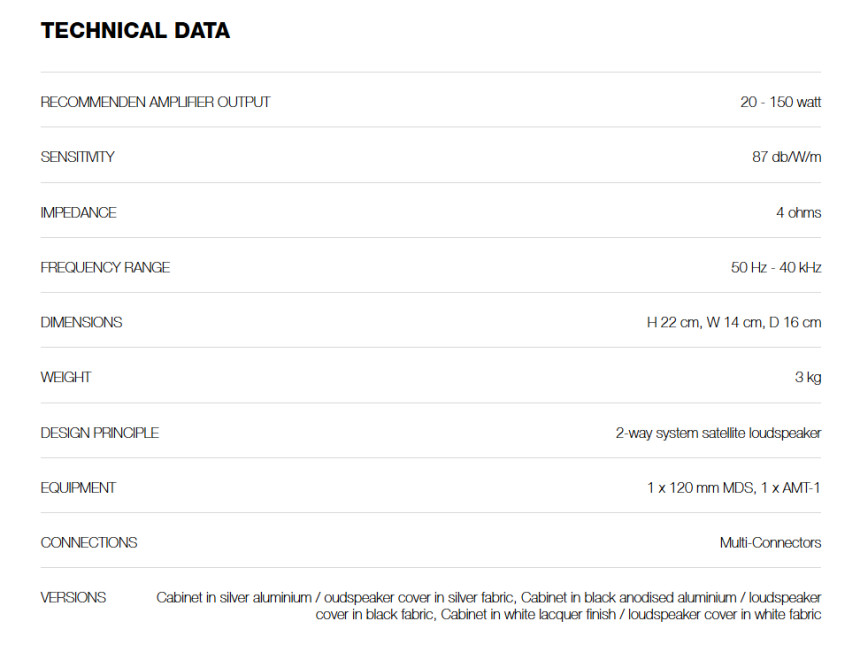Click the Design Principle label
Viewport: 860px width, 652px height.
pos(99,433)
